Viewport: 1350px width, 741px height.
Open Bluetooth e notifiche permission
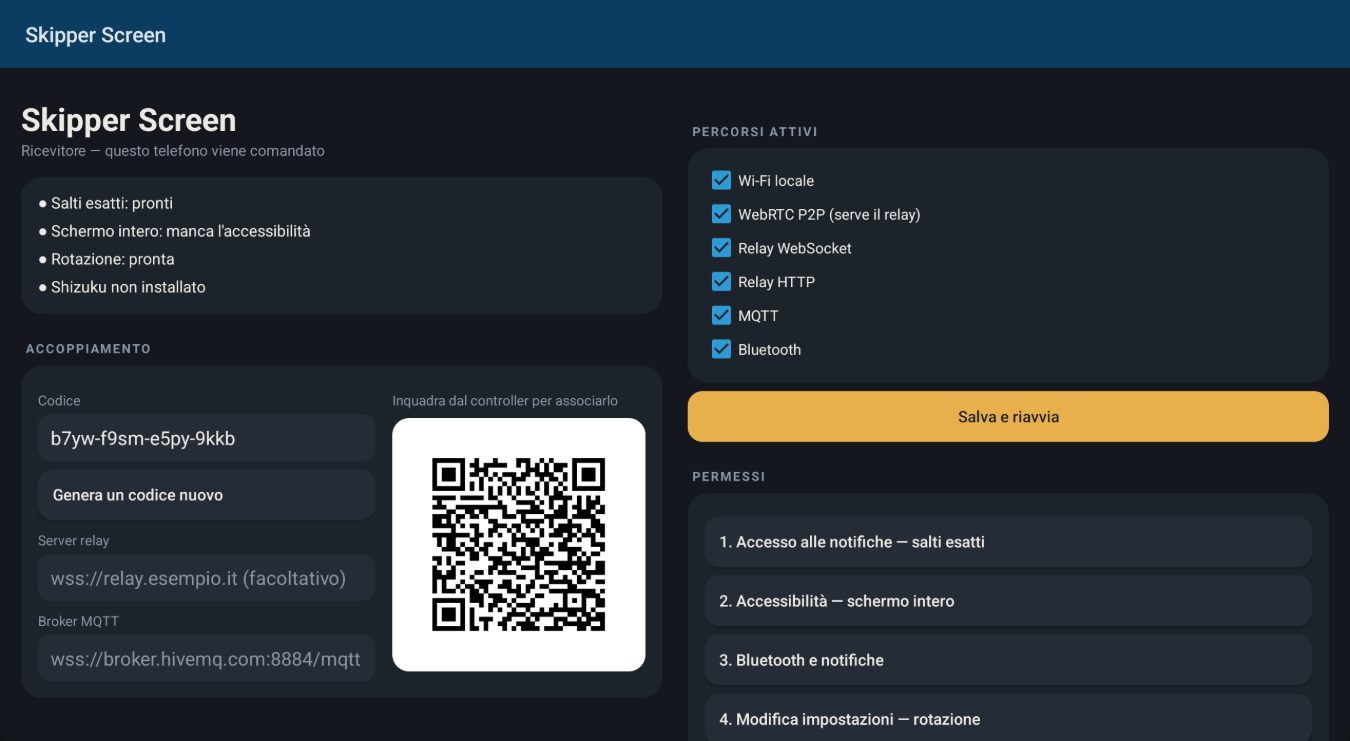(x=1008, y=660)
